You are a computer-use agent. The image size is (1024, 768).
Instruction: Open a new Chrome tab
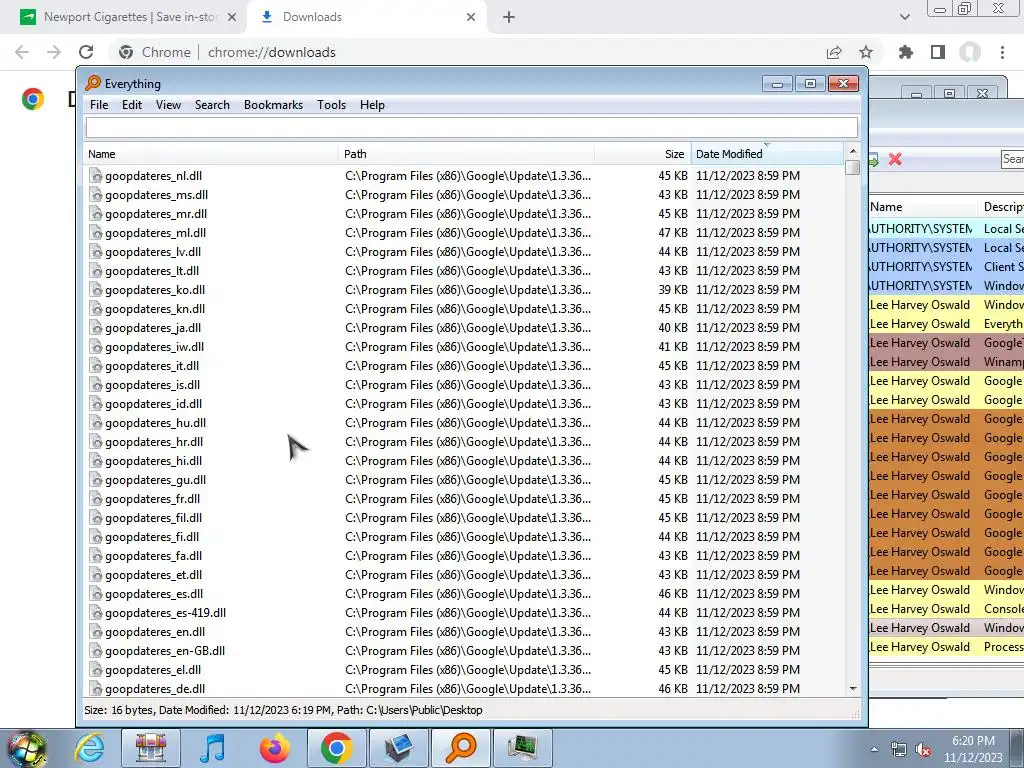click(509, 17)
